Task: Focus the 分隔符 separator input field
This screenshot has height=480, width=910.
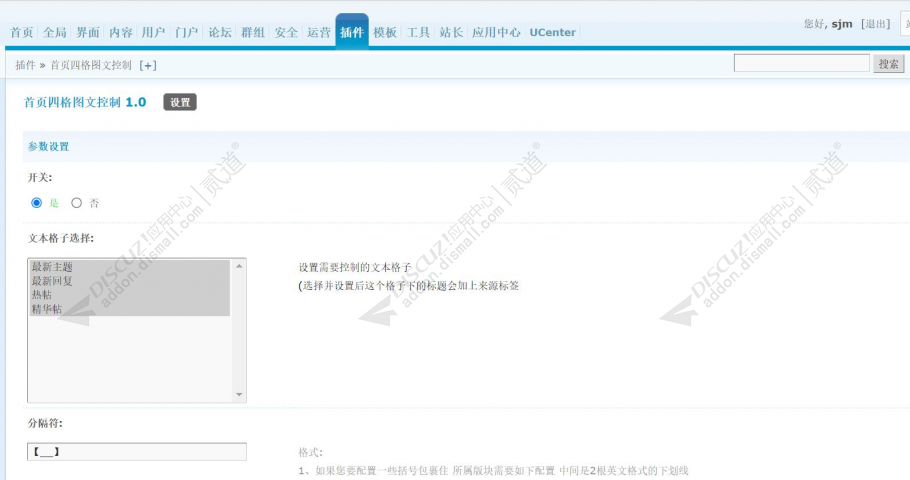Action: (137, 452)
